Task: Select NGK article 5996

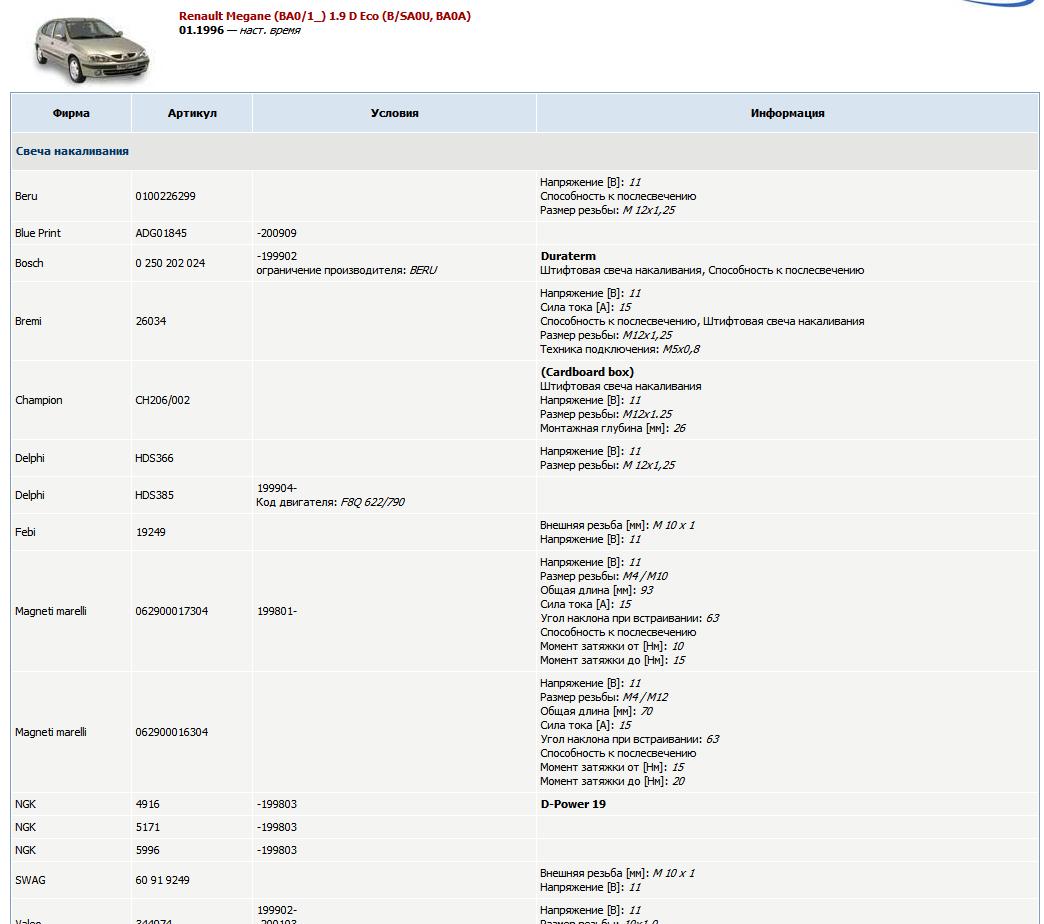Action: coord(148,850)
